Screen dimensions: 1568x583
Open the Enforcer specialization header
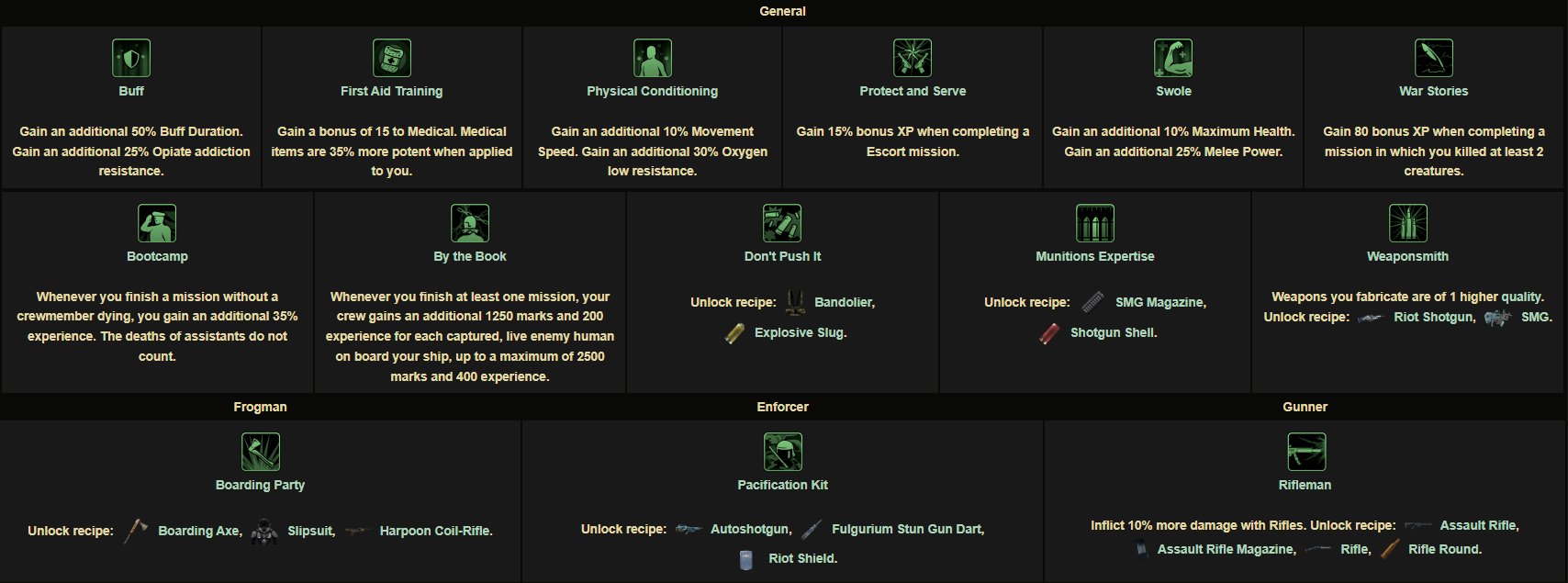783,407
